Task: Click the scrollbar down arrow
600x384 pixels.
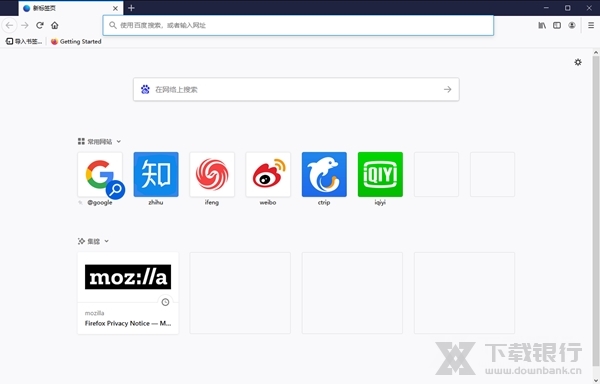Action: coord(596,381)
